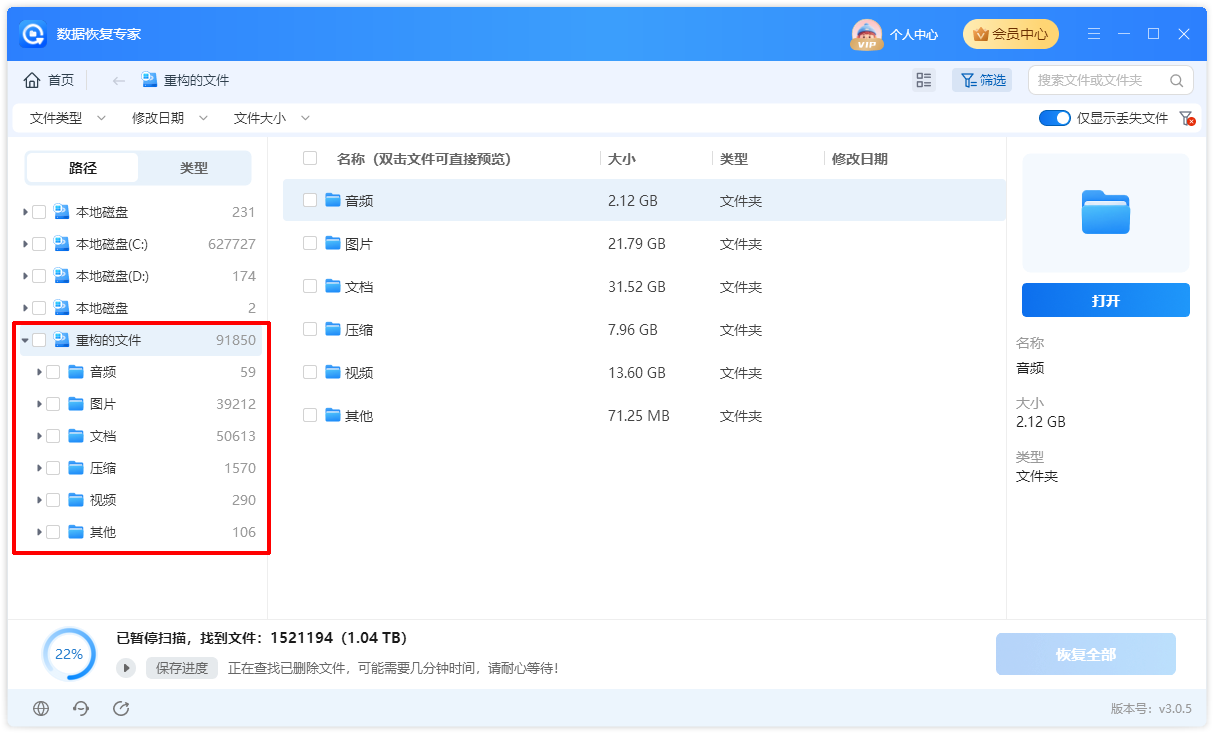
Task: Open 个人中心 link
Action: (x=914, y=34)
